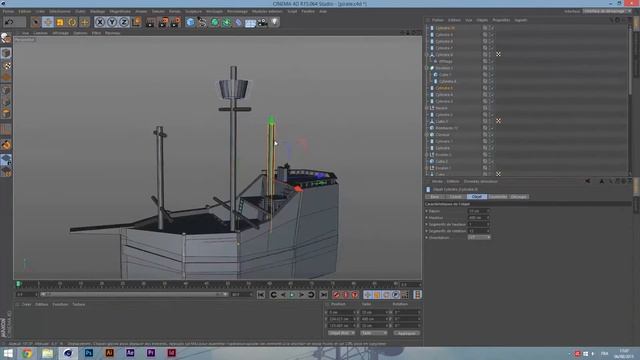Click the green Array modeling objects icon
Screen dimensions: 640x360
click(x=226, y=22)
